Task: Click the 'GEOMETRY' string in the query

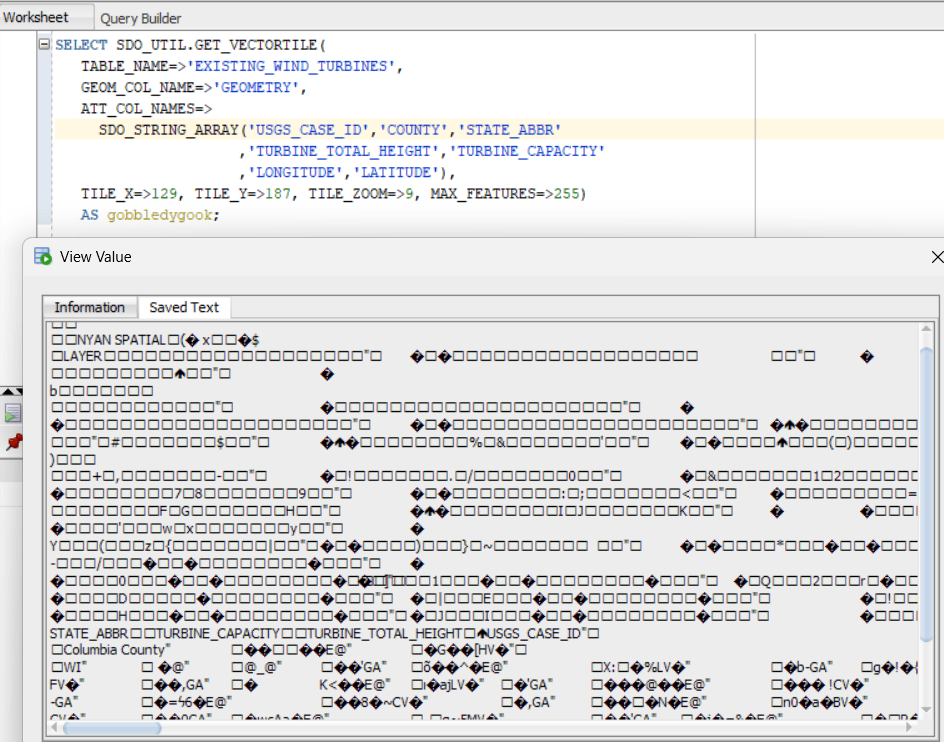Action: click(x=256, y=88)
